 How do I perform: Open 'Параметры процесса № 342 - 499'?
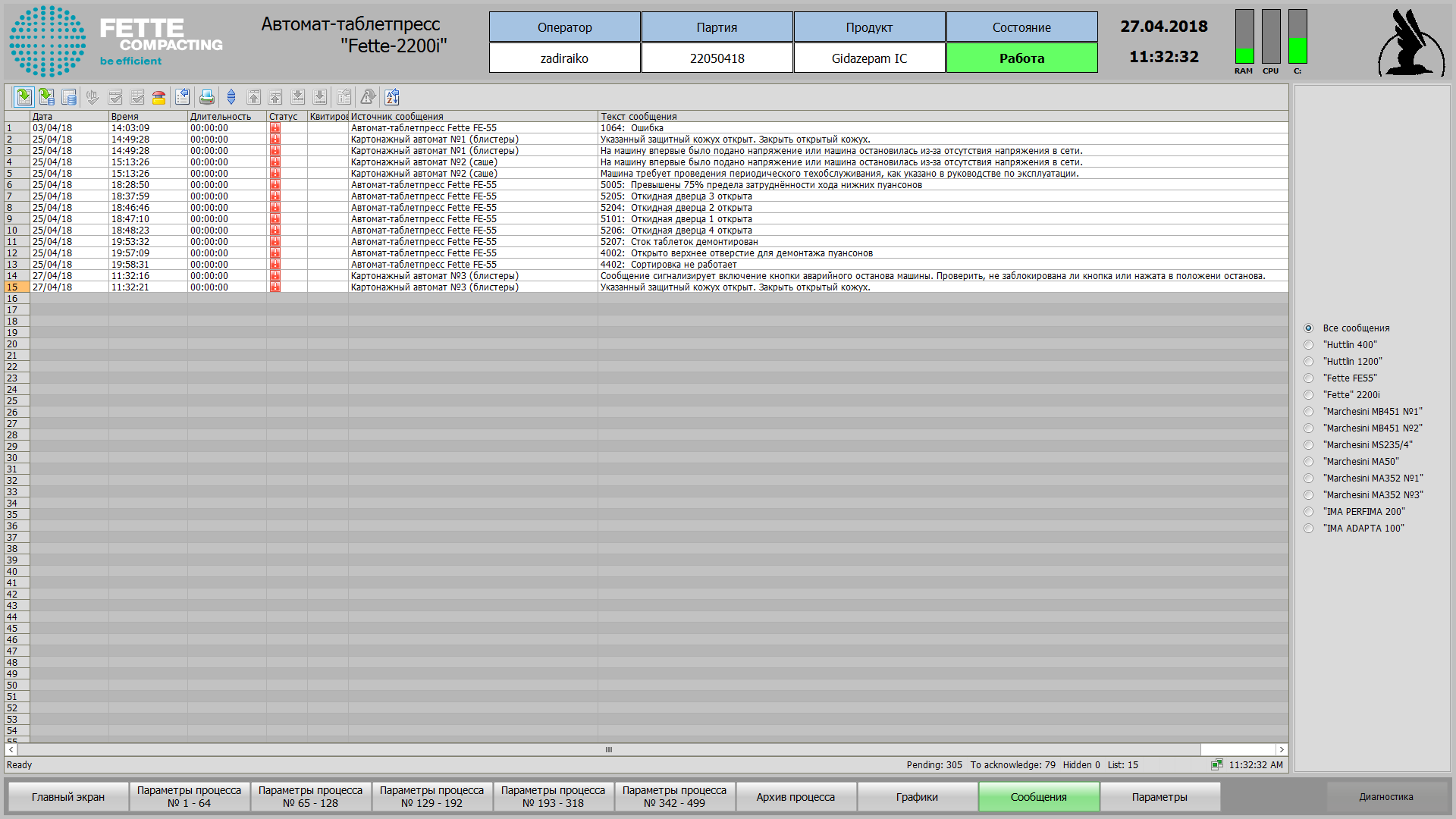coord(675,797)
